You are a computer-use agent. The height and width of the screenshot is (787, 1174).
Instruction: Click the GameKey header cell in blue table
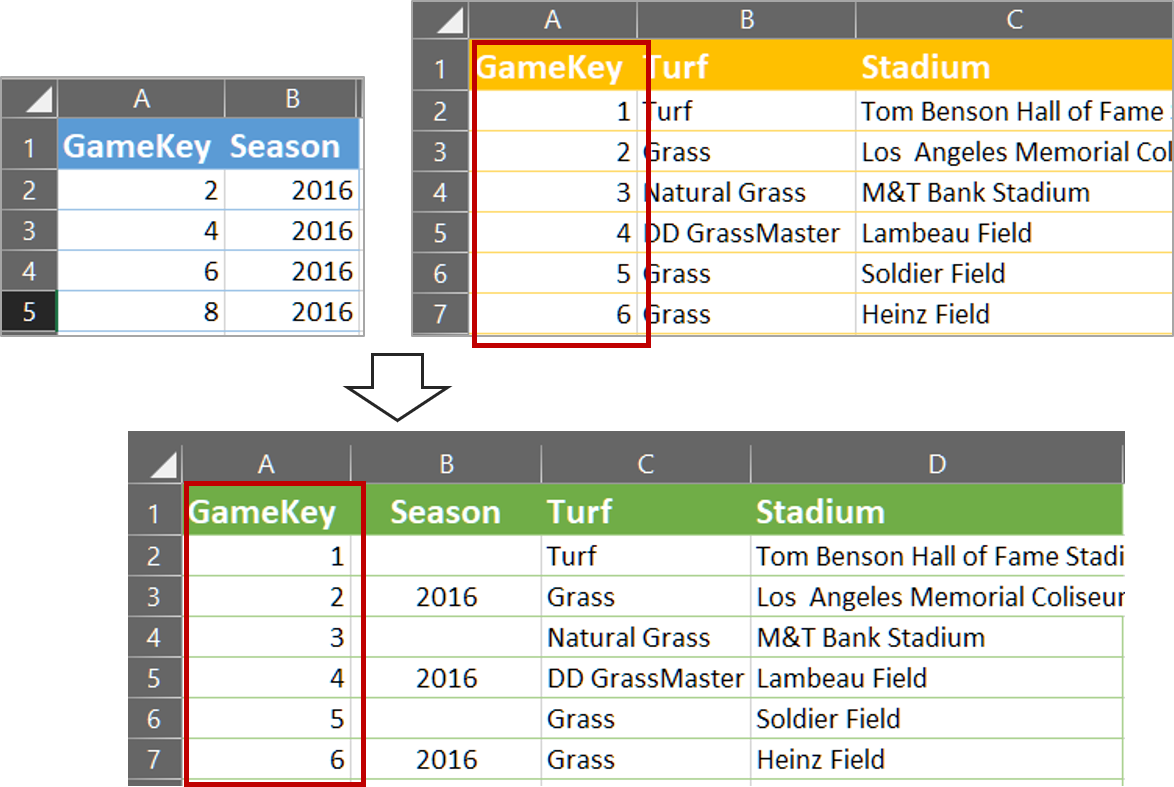point(141,145)
